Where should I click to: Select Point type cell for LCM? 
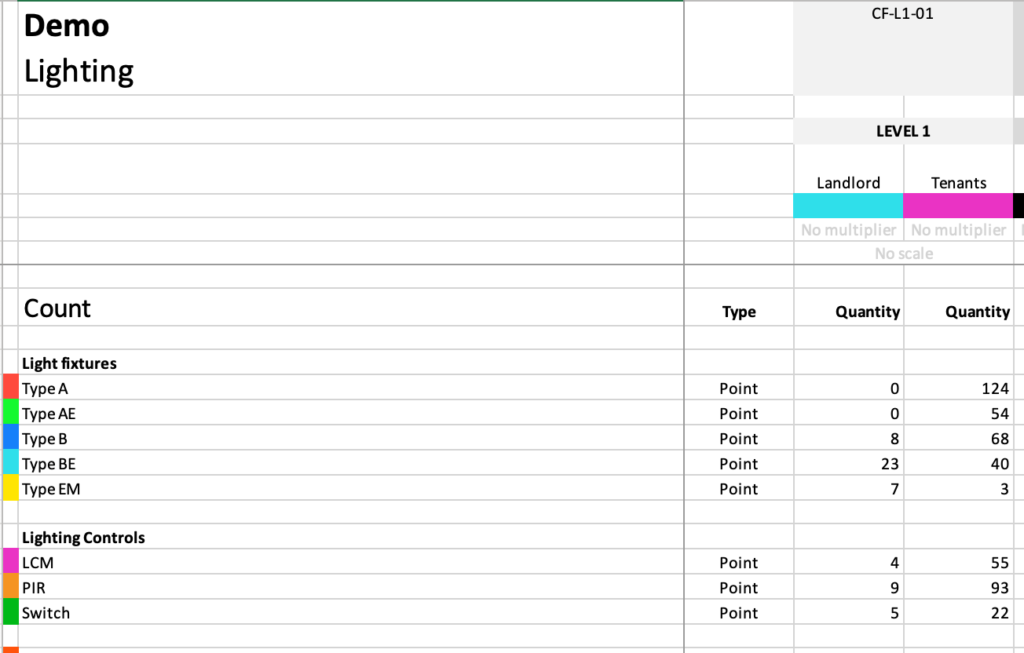[x=739, y=563]
